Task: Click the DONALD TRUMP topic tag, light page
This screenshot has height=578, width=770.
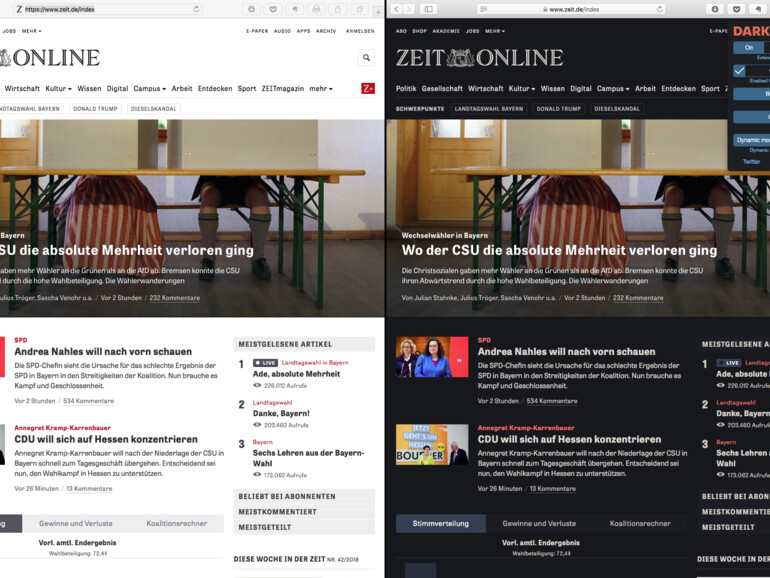Action: pos(95,109)
